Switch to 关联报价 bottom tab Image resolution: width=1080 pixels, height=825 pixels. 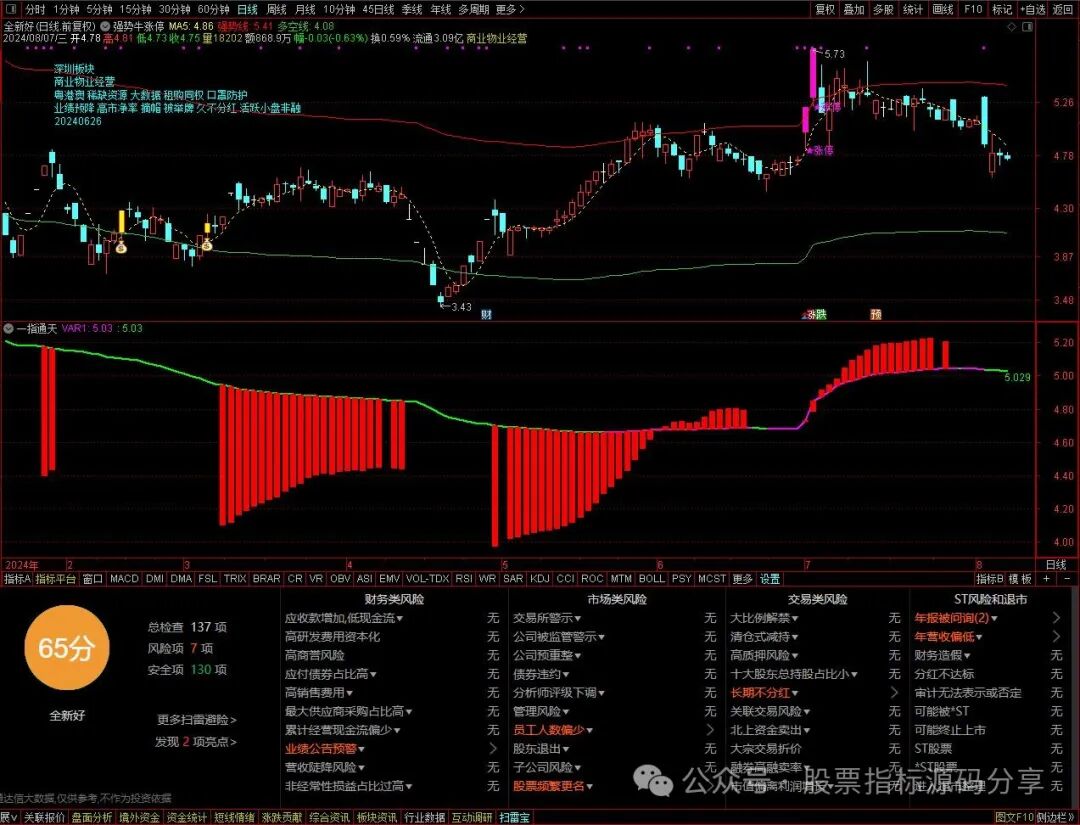[x=45, y=818]
